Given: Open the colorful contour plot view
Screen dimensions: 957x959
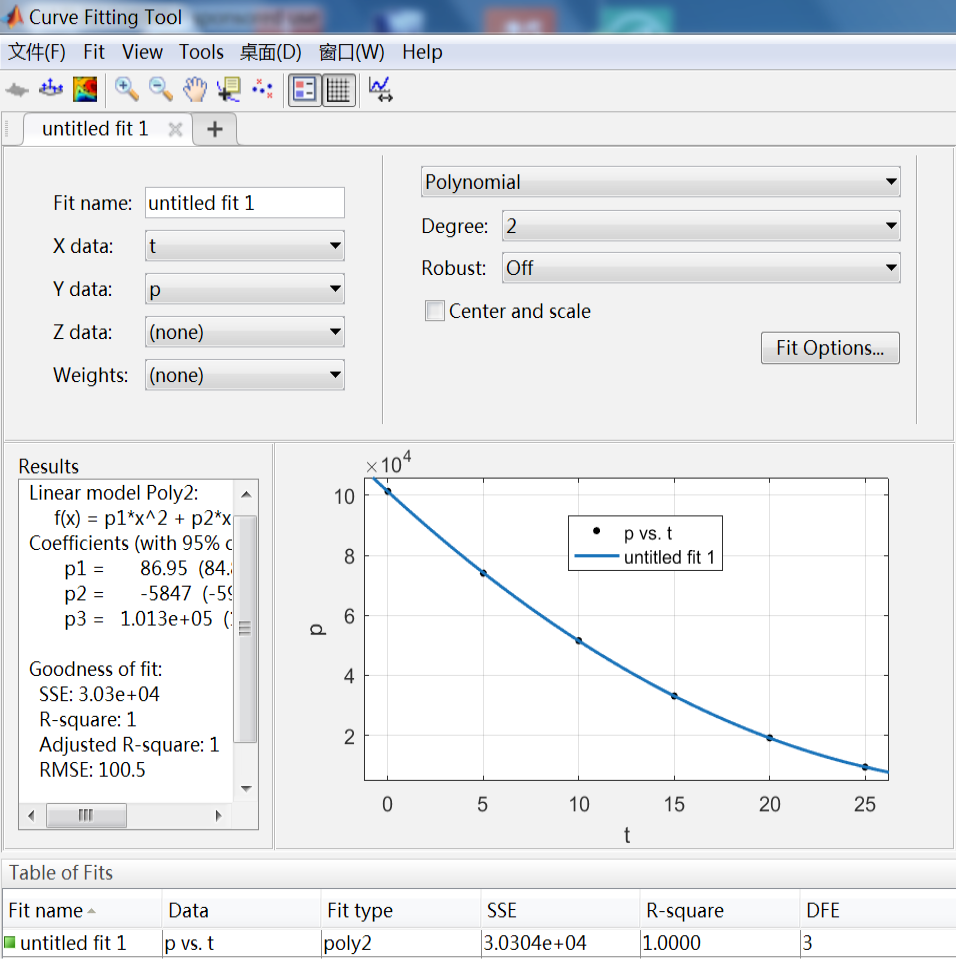Looking at the screenshot, I should point(85,89).
